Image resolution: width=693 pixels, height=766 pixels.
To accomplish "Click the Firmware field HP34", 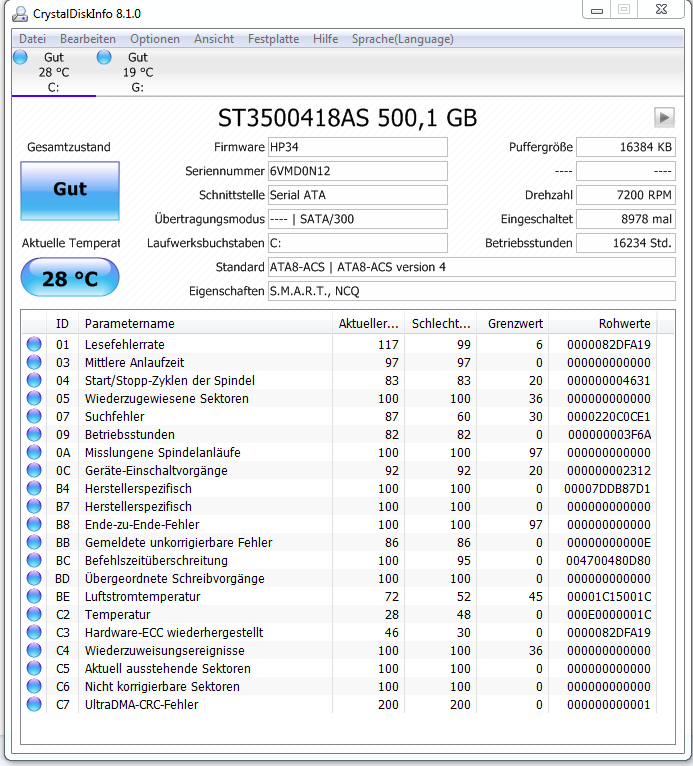I will (357, 147).
